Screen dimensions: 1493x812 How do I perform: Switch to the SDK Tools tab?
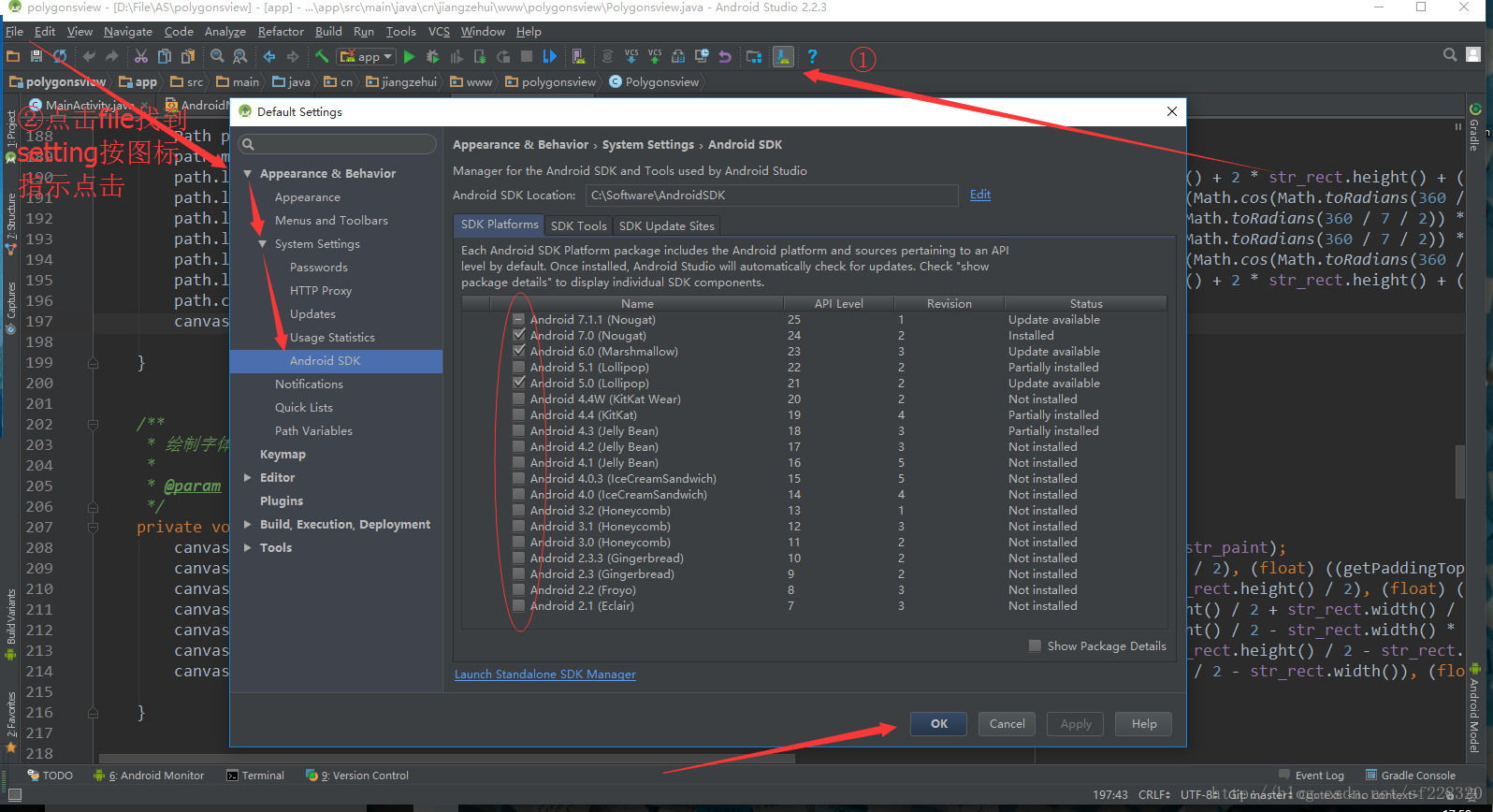(x=578, y=225)
